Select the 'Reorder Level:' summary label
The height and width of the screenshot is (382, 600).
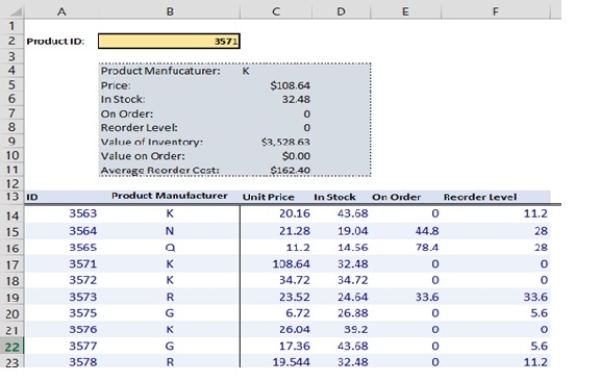[139, 128]
